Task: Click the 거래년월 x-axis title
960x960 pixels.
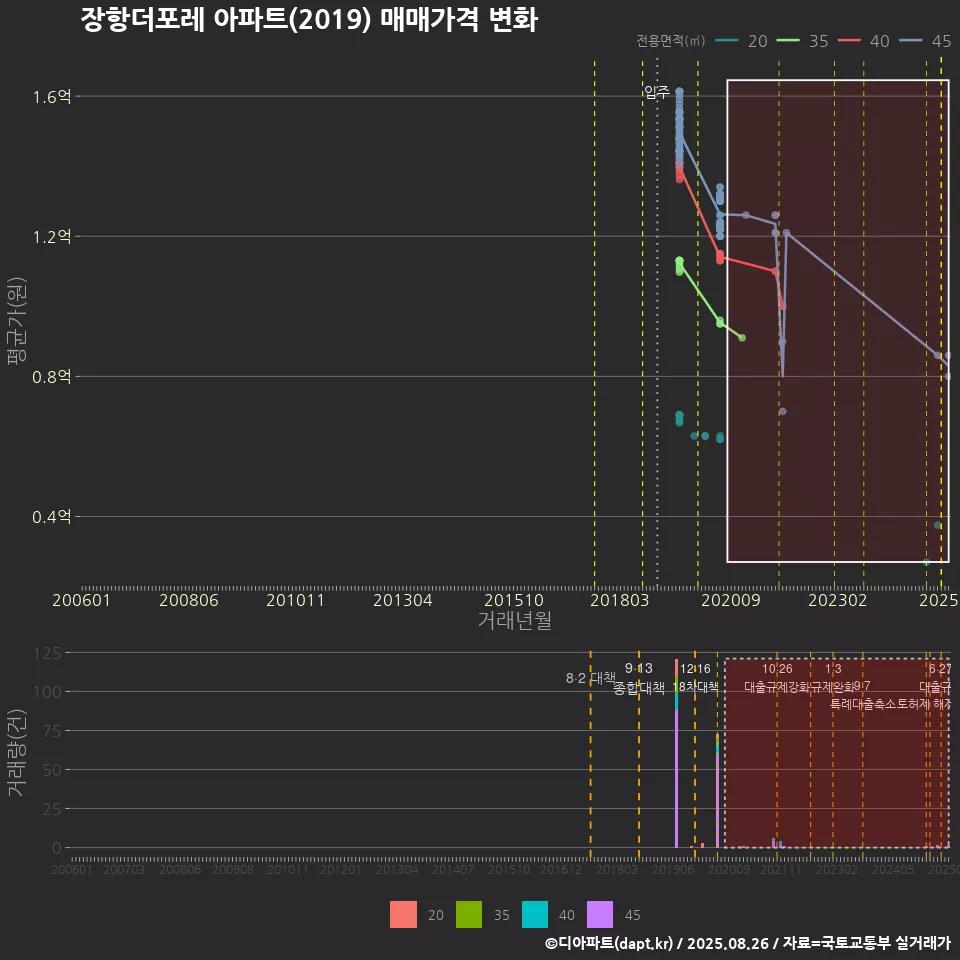Action: pyautogui.click(x=514, y=620)
